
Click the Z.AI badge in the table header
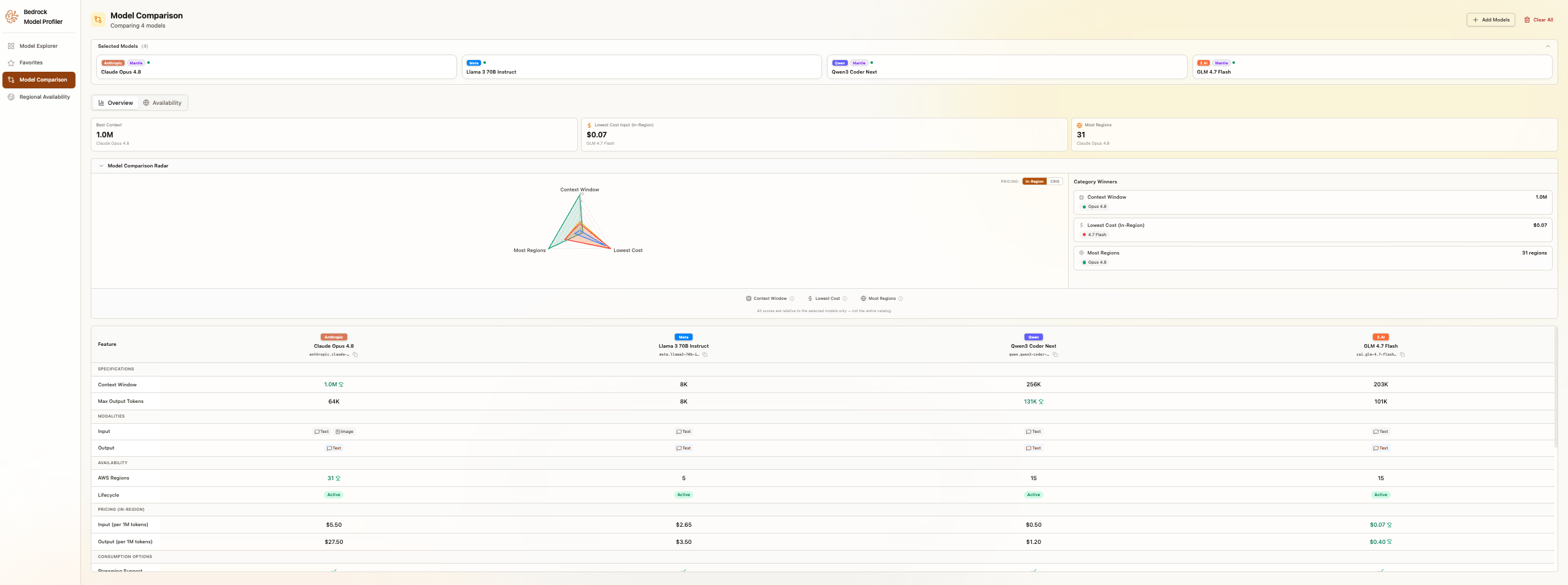(1381, 337)
